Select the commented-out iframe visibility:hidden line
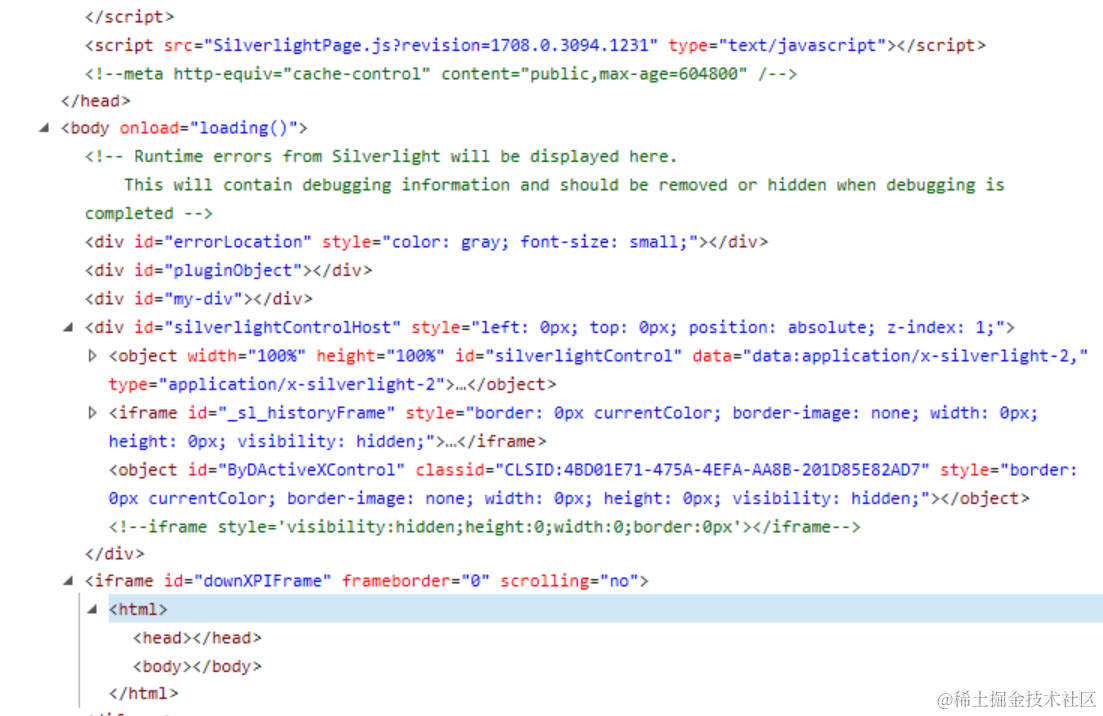Screen dimensions: 1103x716 click(x=484, y=527)
